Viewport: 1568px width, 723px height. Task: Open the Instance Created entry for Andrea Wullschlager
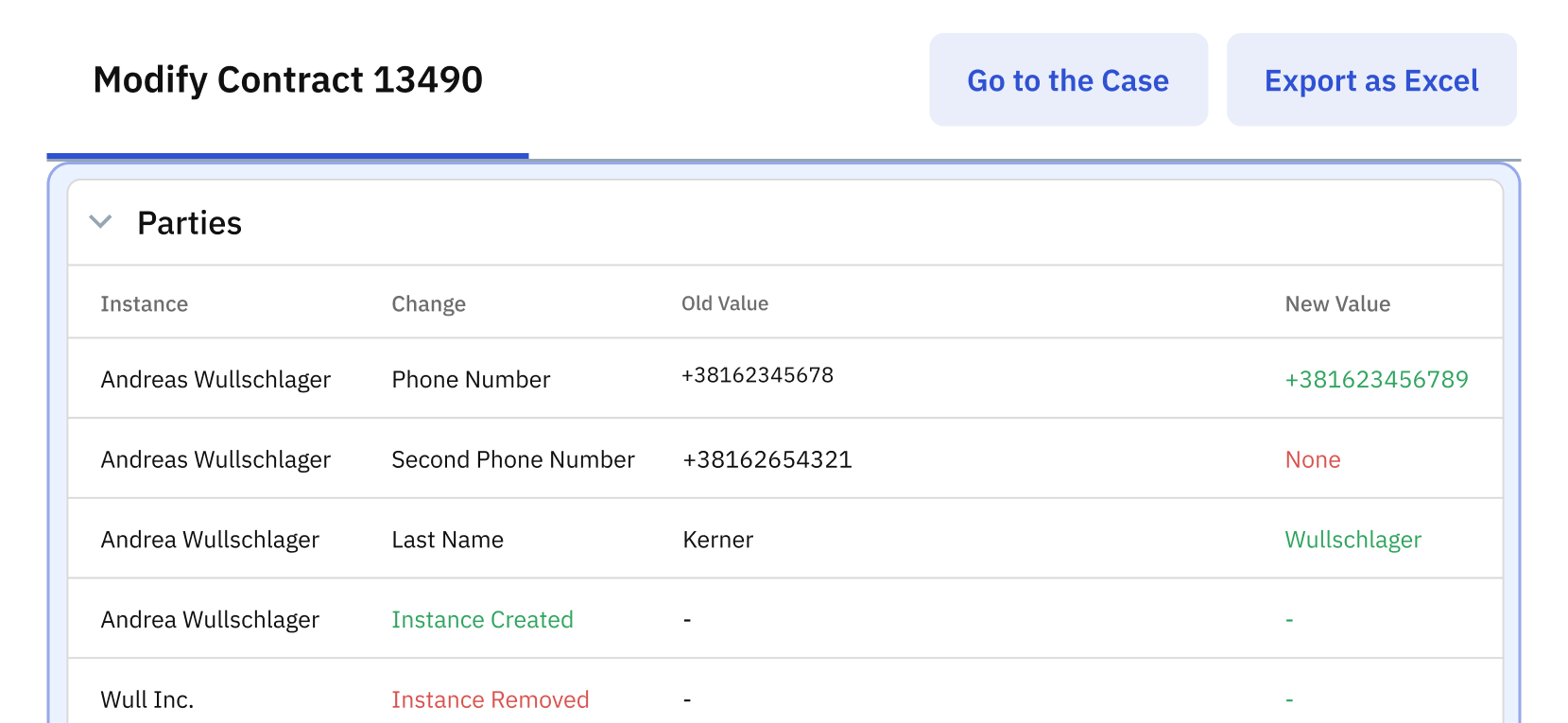point(482,619)
